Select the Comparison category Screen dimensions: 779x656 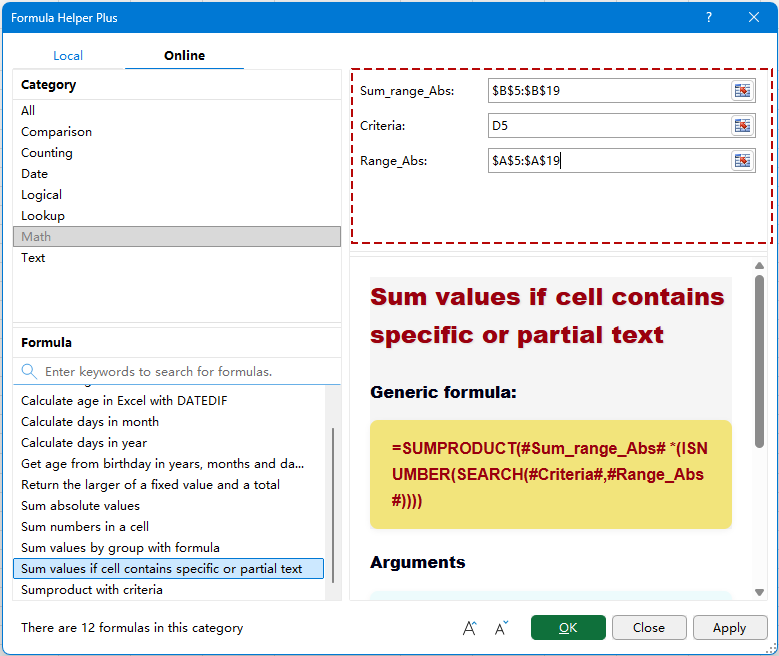[x=177, y=132]
